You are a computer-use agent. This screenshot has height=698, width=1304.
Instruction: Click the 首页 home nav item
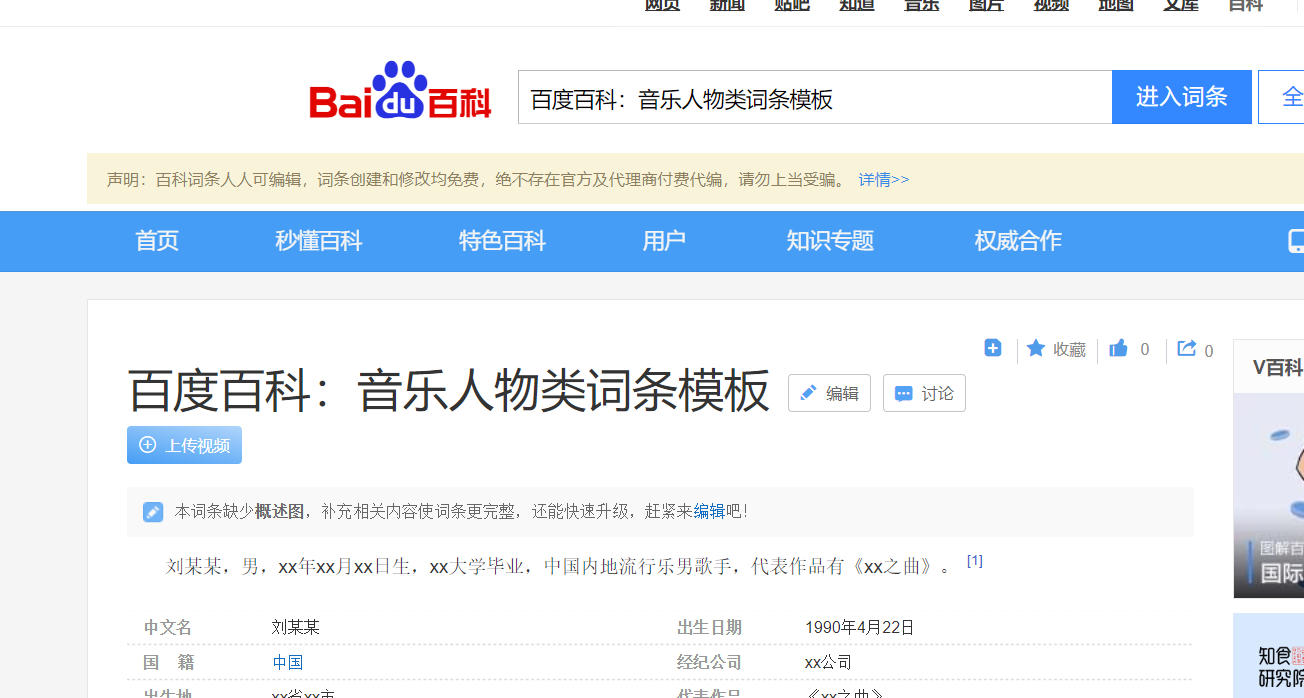coord(156,241)
